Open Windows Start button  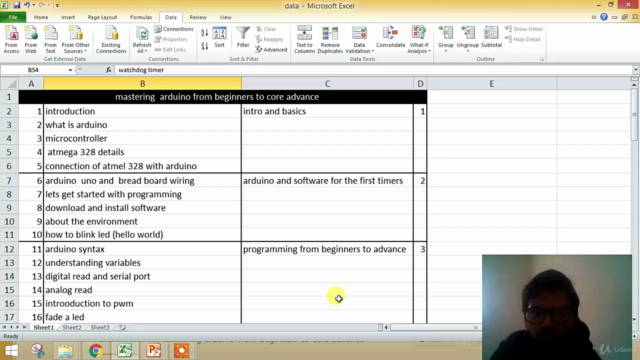pos(11,351)
